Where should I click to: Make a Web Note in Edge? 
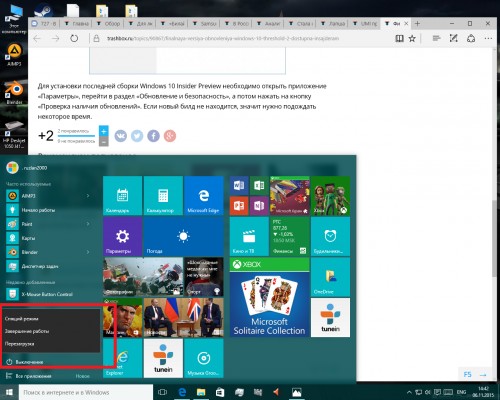point(453,39)
